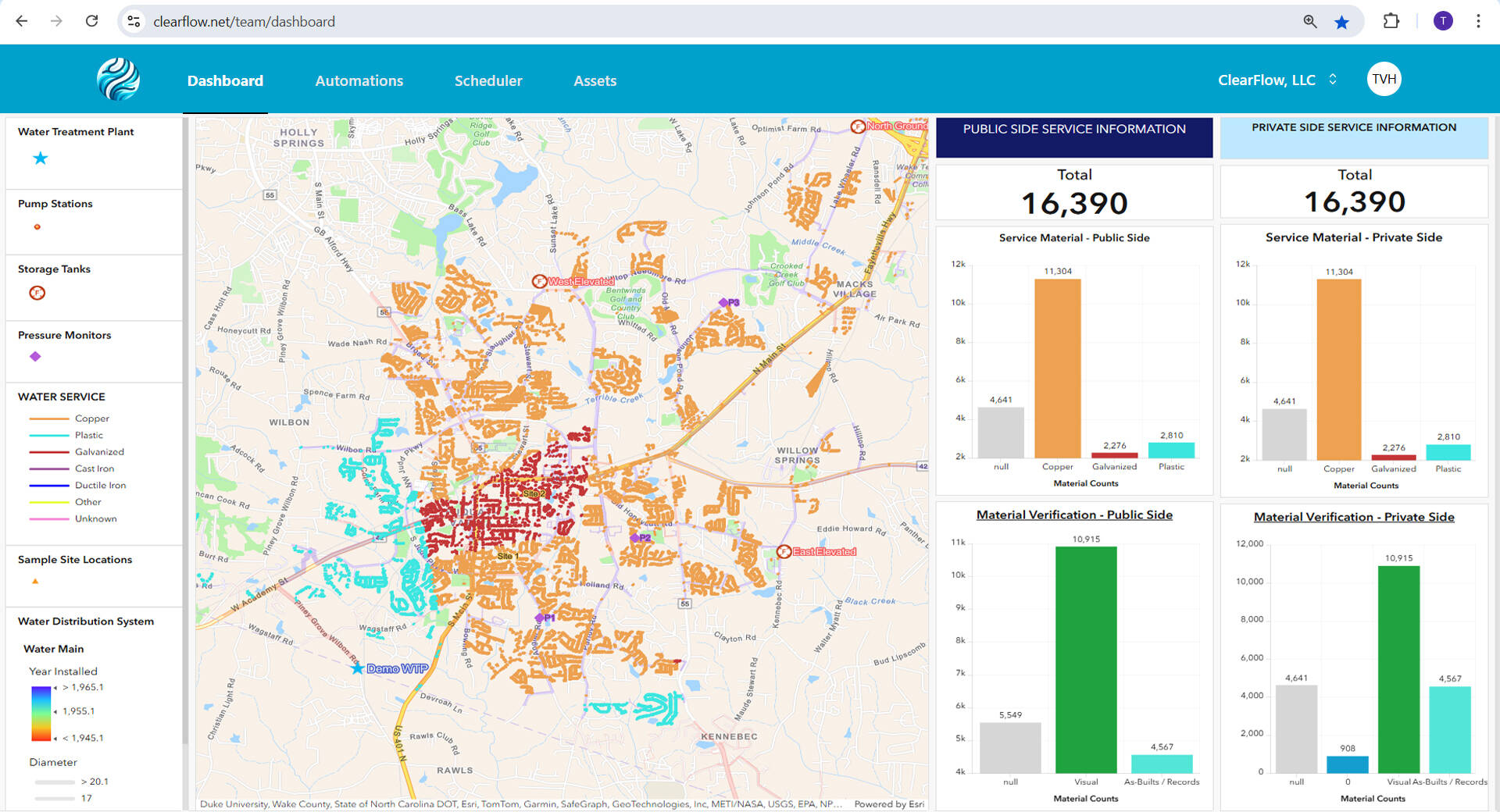The width and height of the screenshot is (1500, 812).
Task: Click the Pressure Monitors purple diamond icon
Action: point(35,357)
